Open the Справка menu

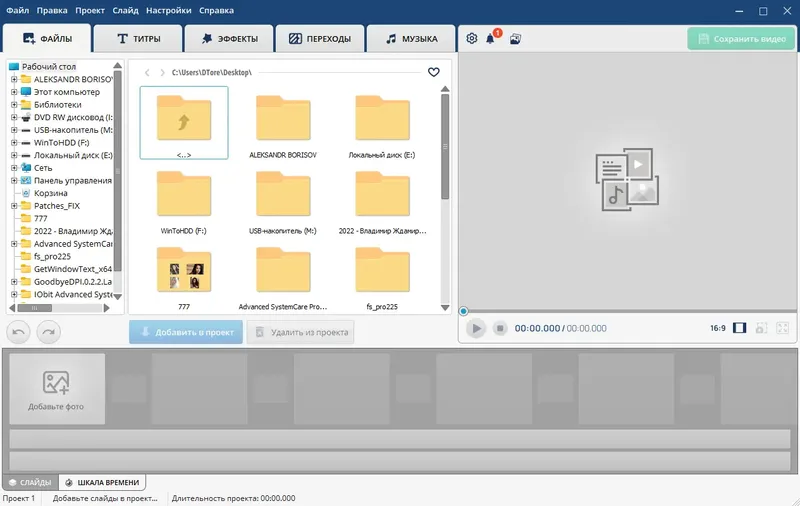tap(216, 10)
